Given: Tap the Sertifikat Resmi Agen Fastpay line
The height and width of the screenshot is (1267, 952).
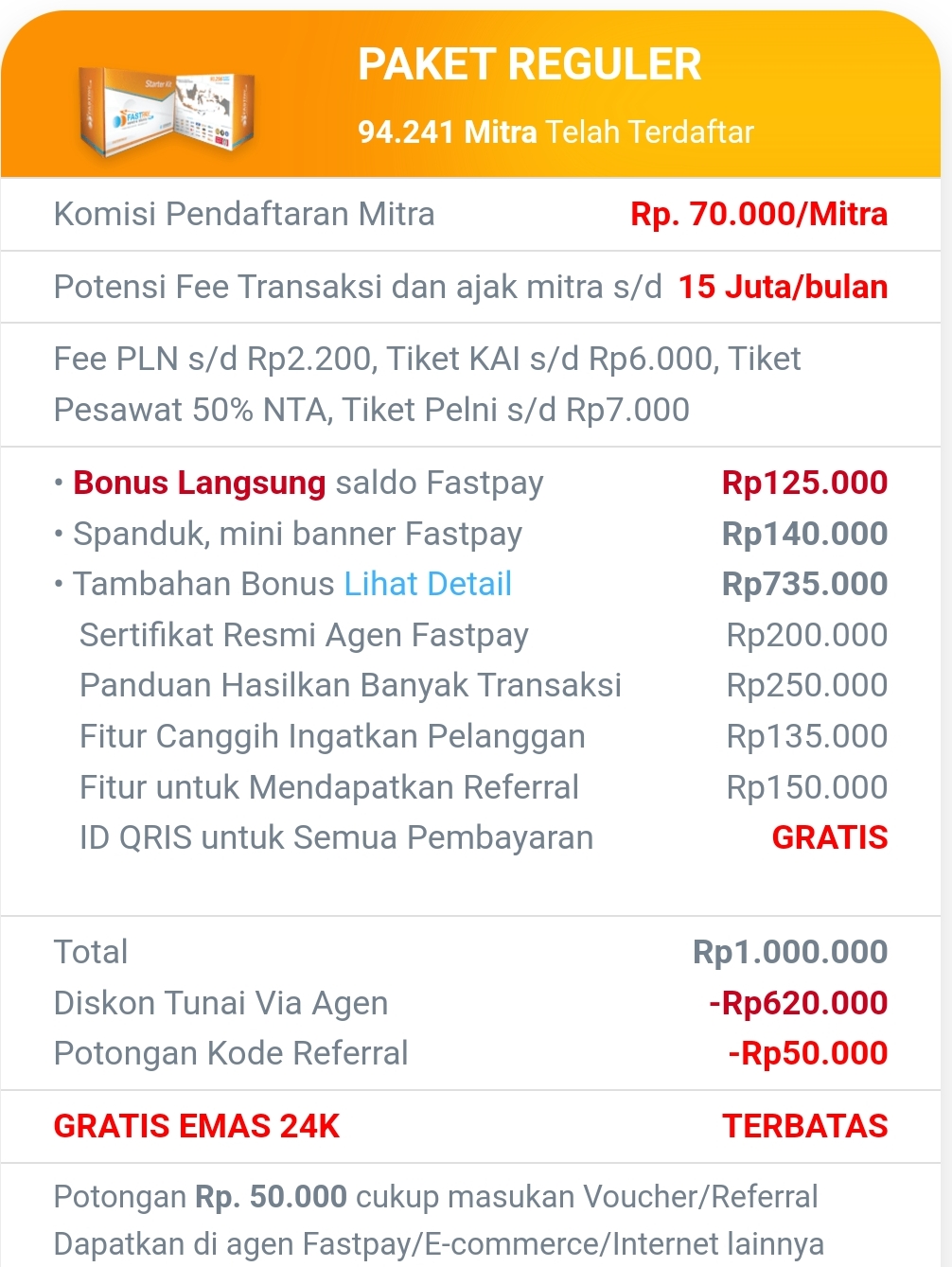Looking at the screenshot, I should coord(303,635).
